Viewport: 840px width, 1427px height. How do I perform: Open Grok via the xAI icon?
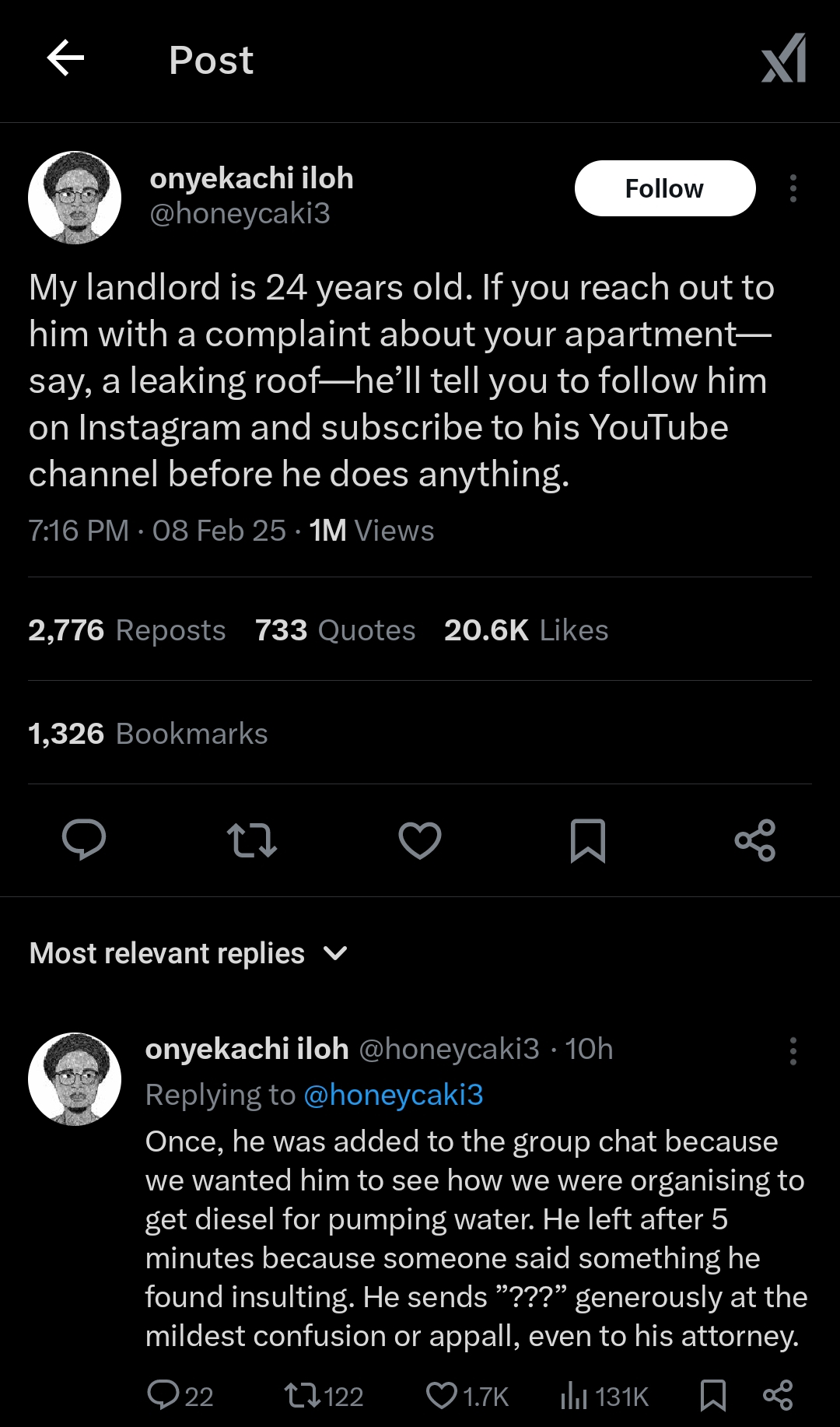tap(783, 59)
